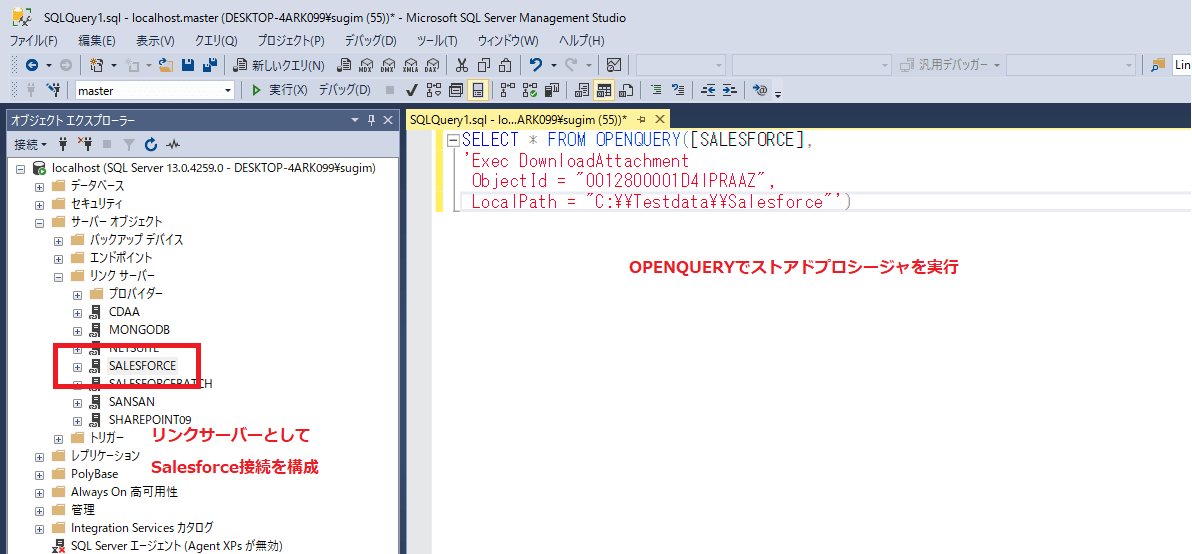Viewport: 1192px width, 554px height.
Task: Open the activity monitor icon in main toolbar
Action: (x=615, y=65)
